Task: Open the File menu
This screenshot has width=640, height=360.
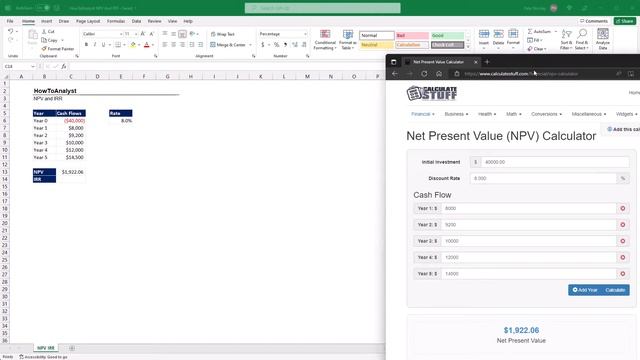Action: 10,21
